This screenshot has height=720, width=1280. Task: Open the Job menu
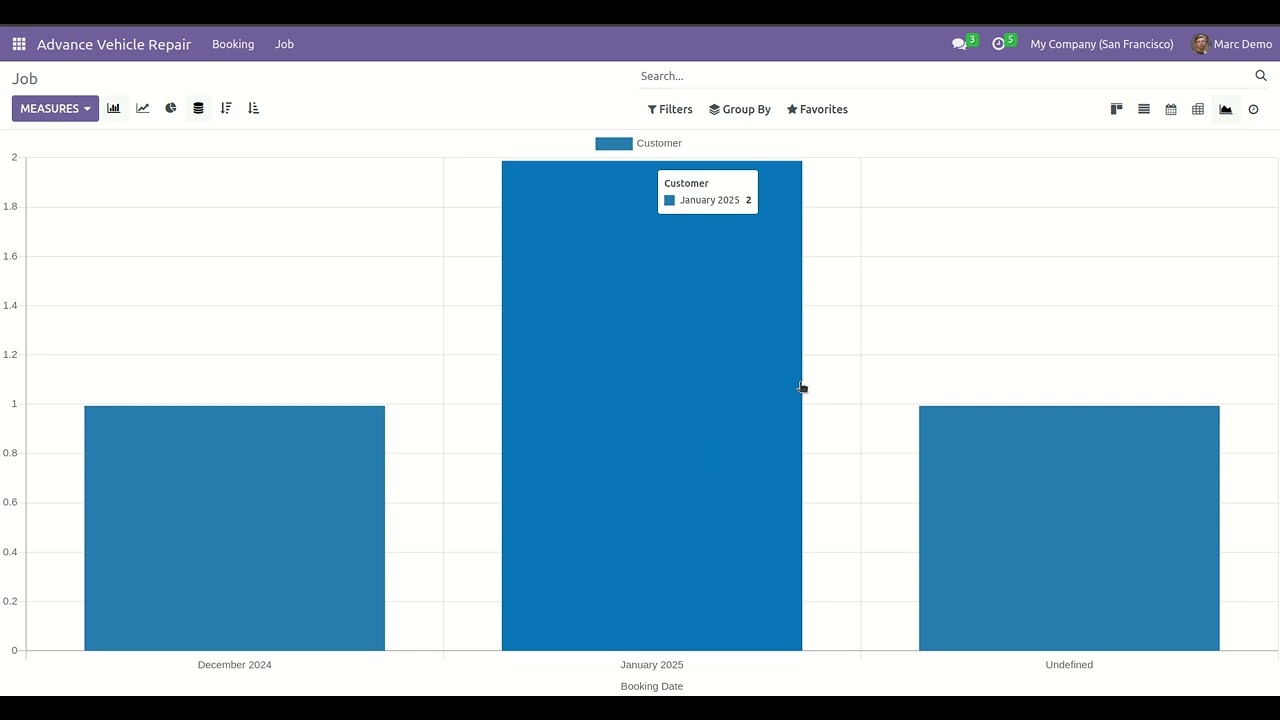284,44
